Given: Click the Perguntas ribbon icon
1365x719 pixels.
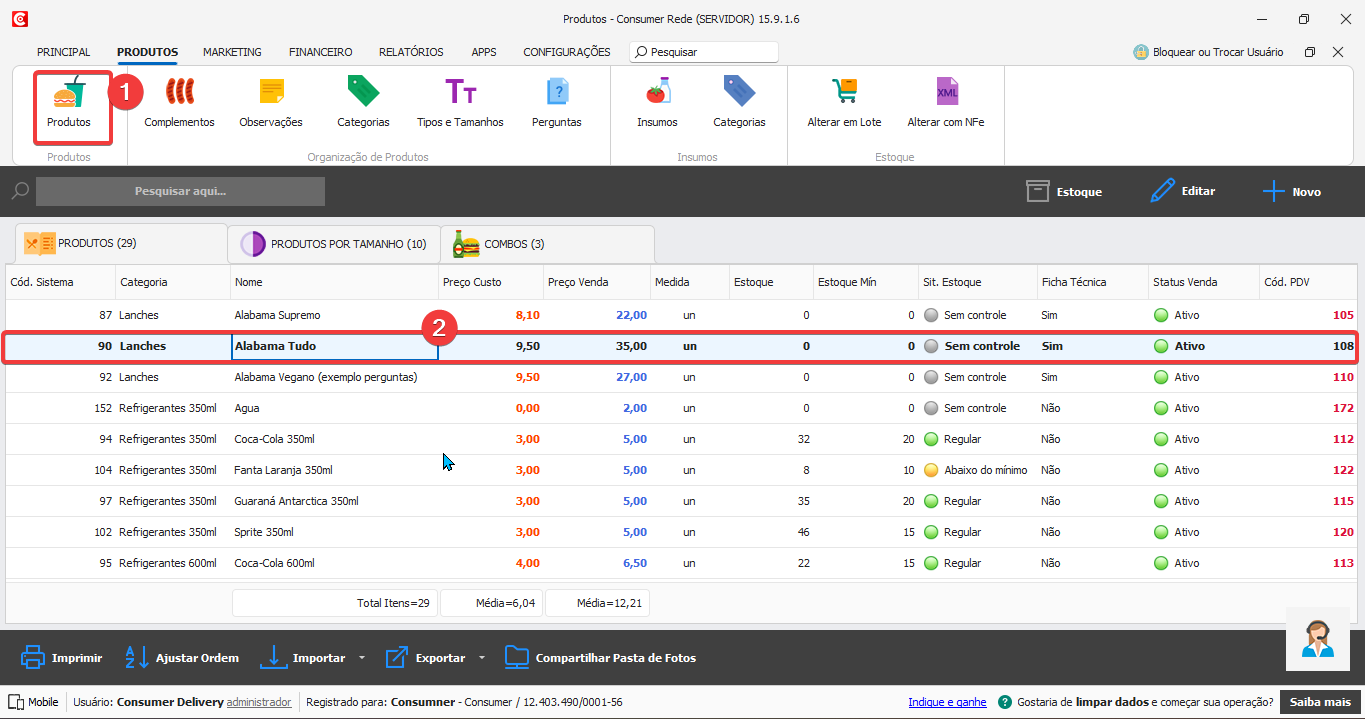Looking at the screenshot, I should click(557, 94).
